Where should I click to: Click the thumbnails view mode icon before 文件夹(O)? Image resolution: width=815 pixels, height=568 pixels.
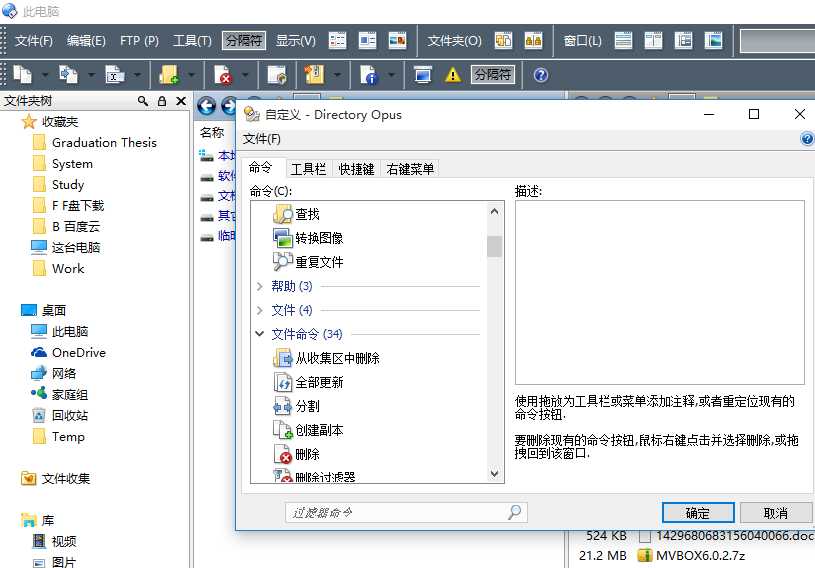click(398, 41)
